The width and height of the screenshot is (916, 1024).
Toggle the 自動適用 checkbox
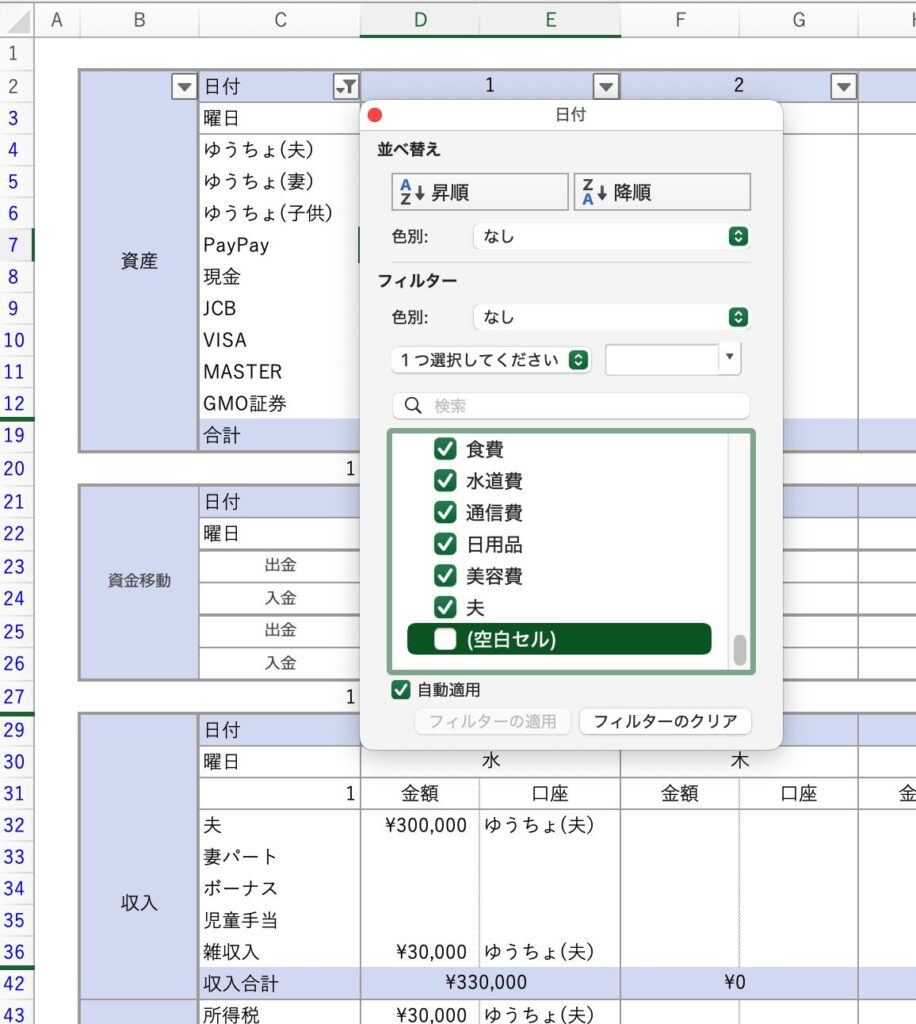401,690
